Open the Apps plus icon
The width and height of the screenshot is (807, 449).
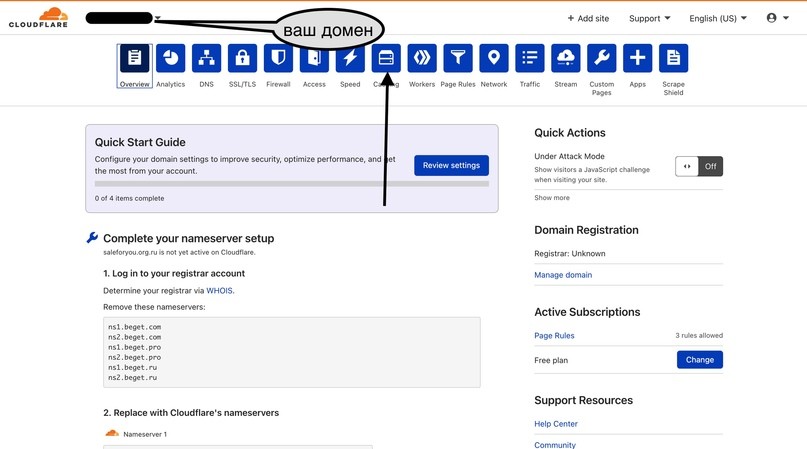pos(638,58)
